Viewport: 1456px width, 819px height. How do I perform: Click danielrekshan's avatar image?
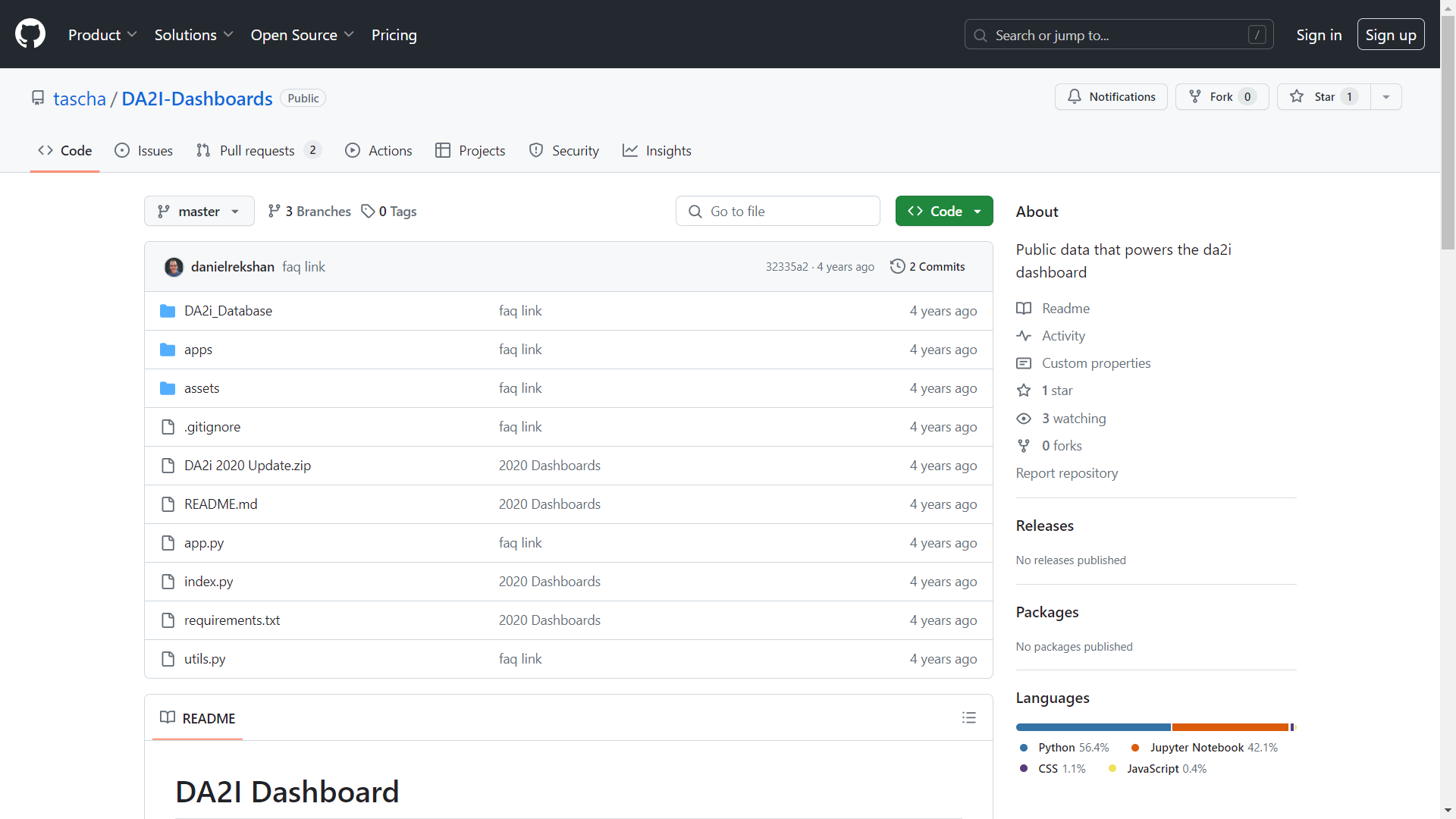coord(174,267)
